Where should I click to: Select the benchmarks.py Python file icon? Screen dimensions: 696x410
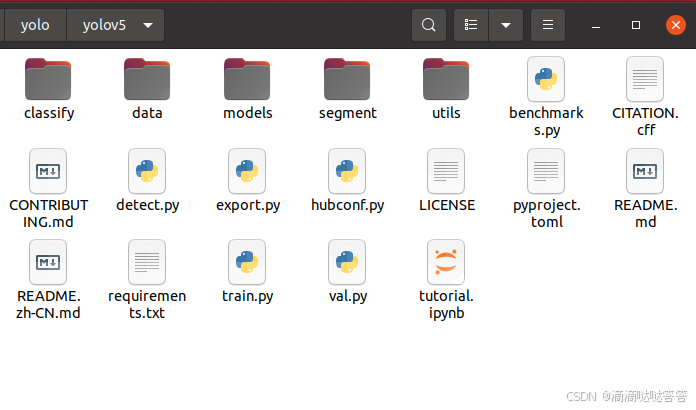coord(546,79)
